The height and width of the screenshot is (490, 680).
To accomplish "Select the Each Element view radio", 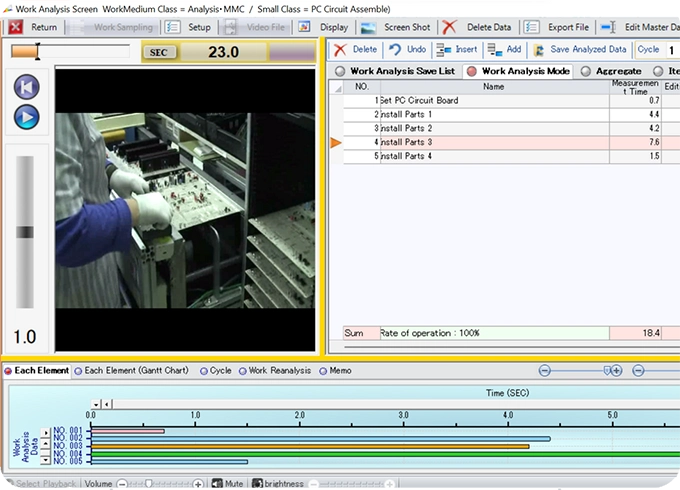I will click(8, 371).
